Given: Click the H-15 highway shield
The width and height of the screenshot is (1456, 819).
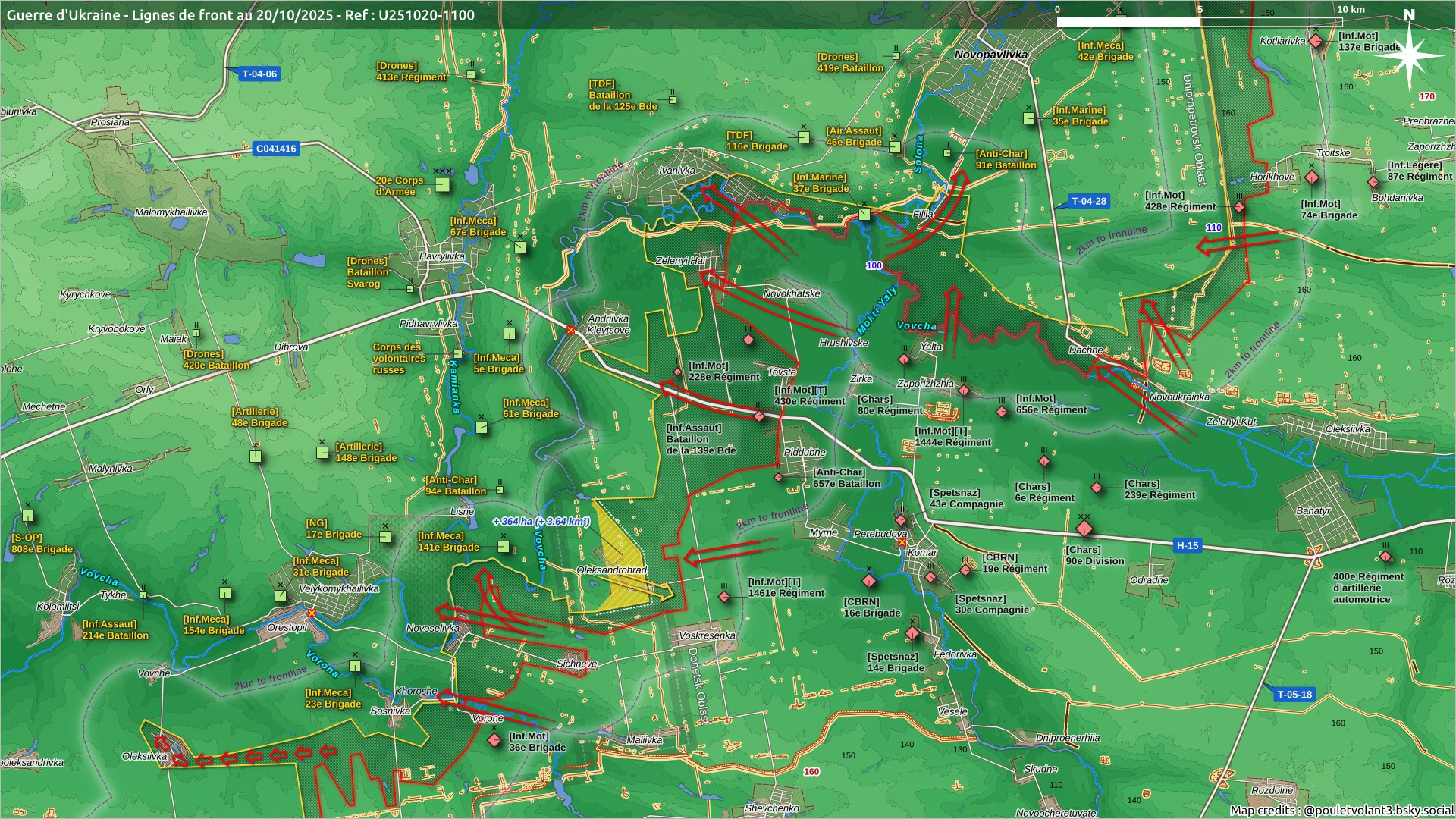Looking at the screenshot, I should point(1187,545).
